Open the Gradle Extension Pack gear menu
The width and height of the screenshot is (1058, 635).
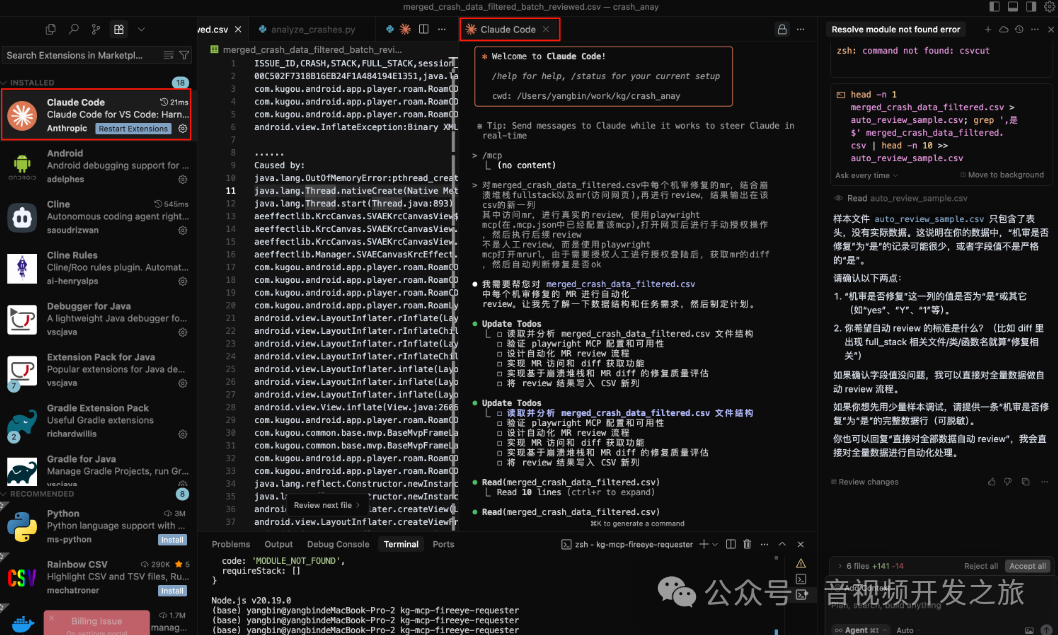pyautogui.click(x=182, y=434)
